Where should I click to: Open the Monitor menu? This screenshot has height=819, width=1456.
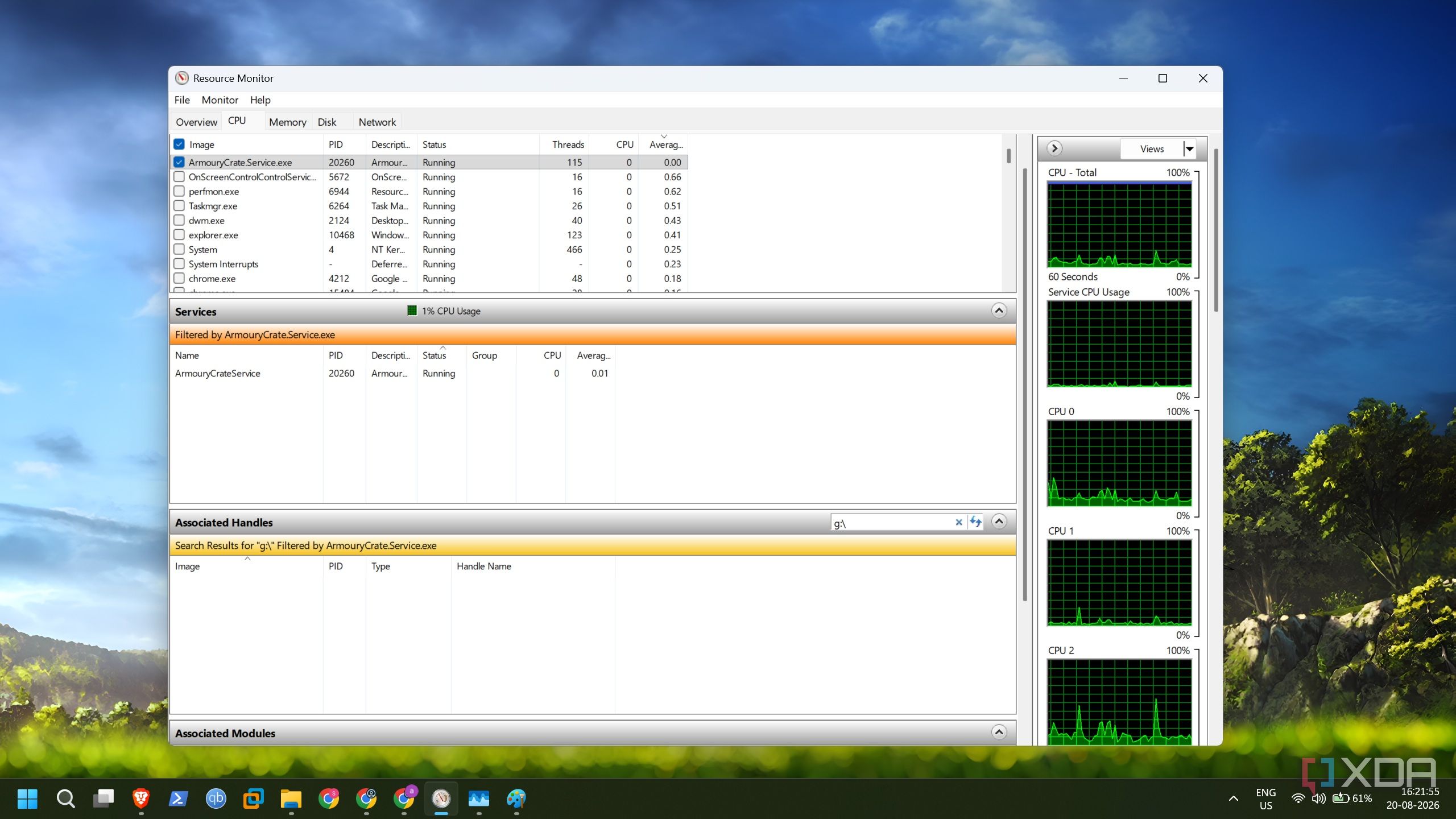220,100
